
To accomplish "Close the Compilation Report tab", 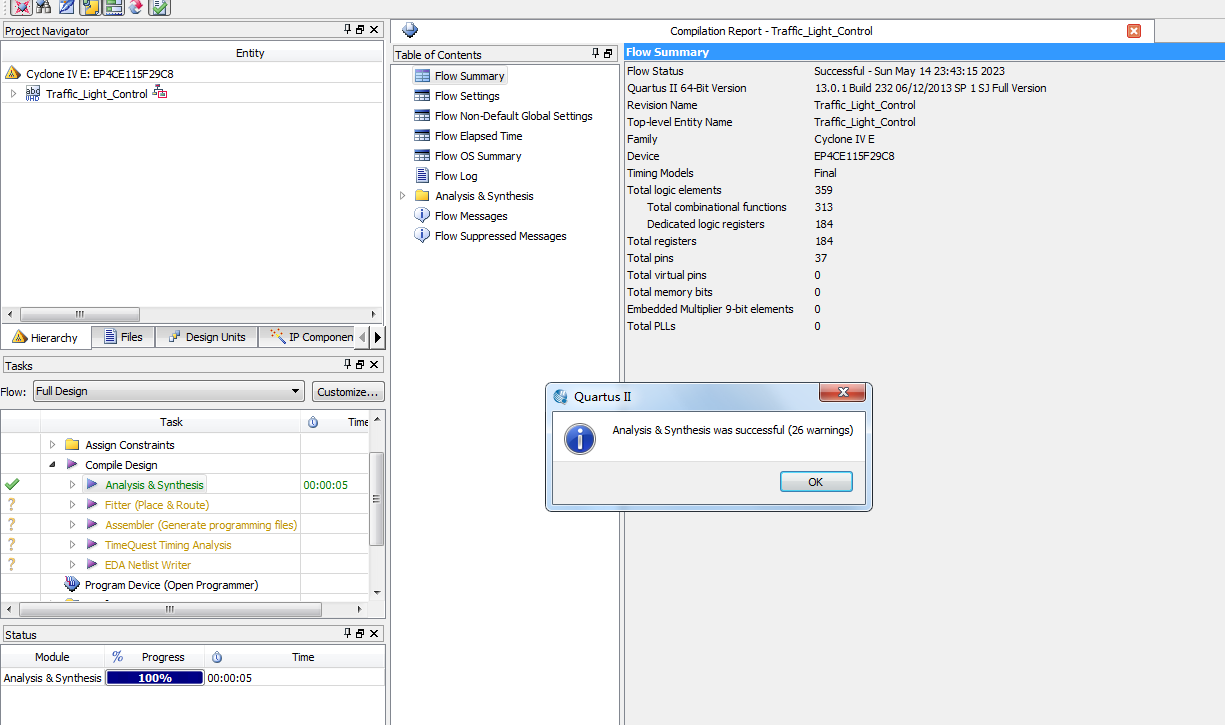I will (x=1134, y=31).
